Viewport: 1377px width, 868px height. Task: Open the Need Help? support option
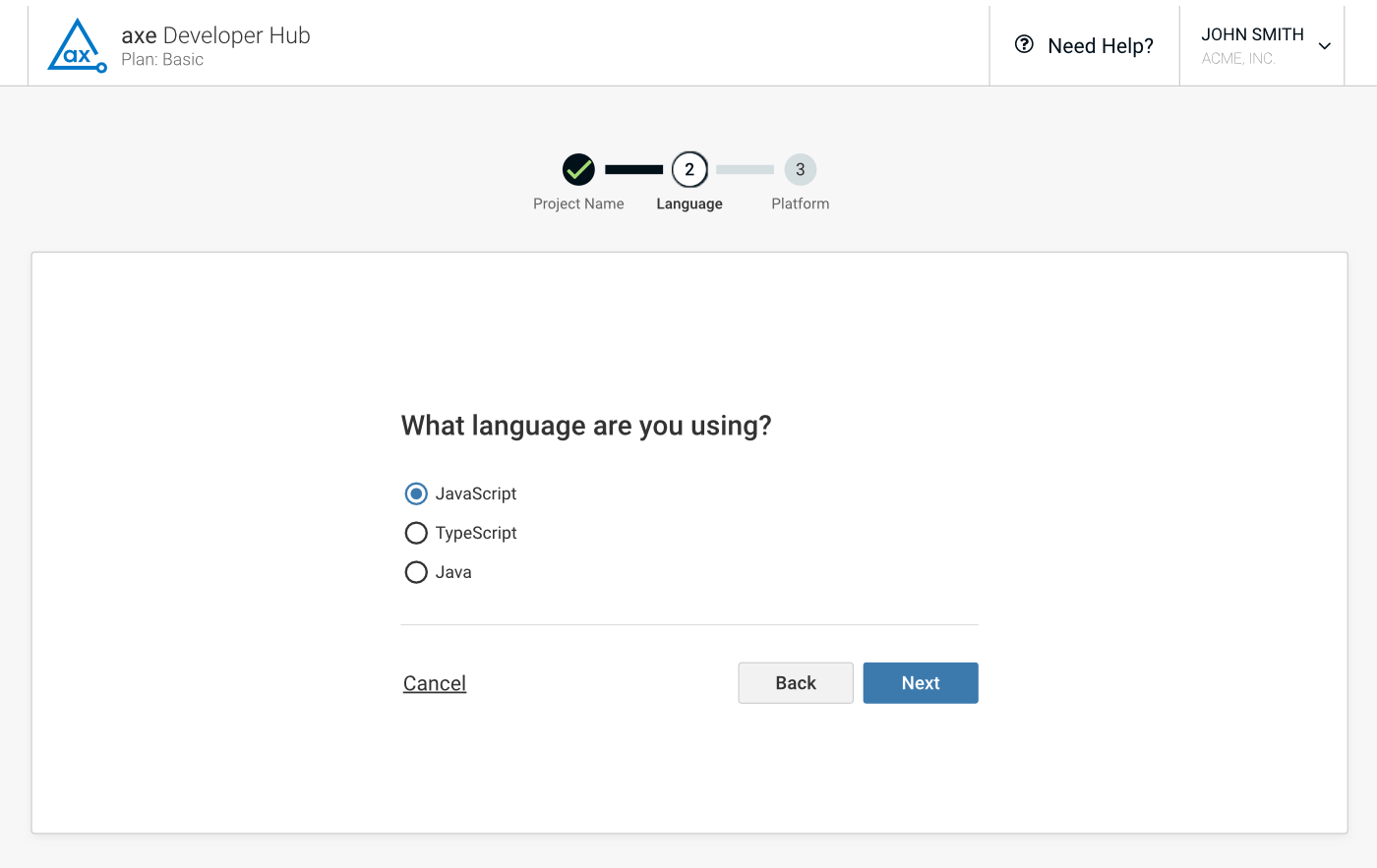1085,45
